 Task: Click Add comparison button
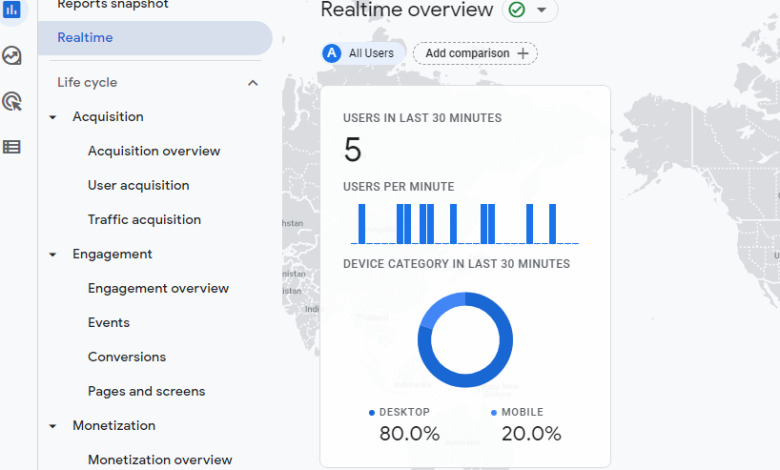(475, 53)
